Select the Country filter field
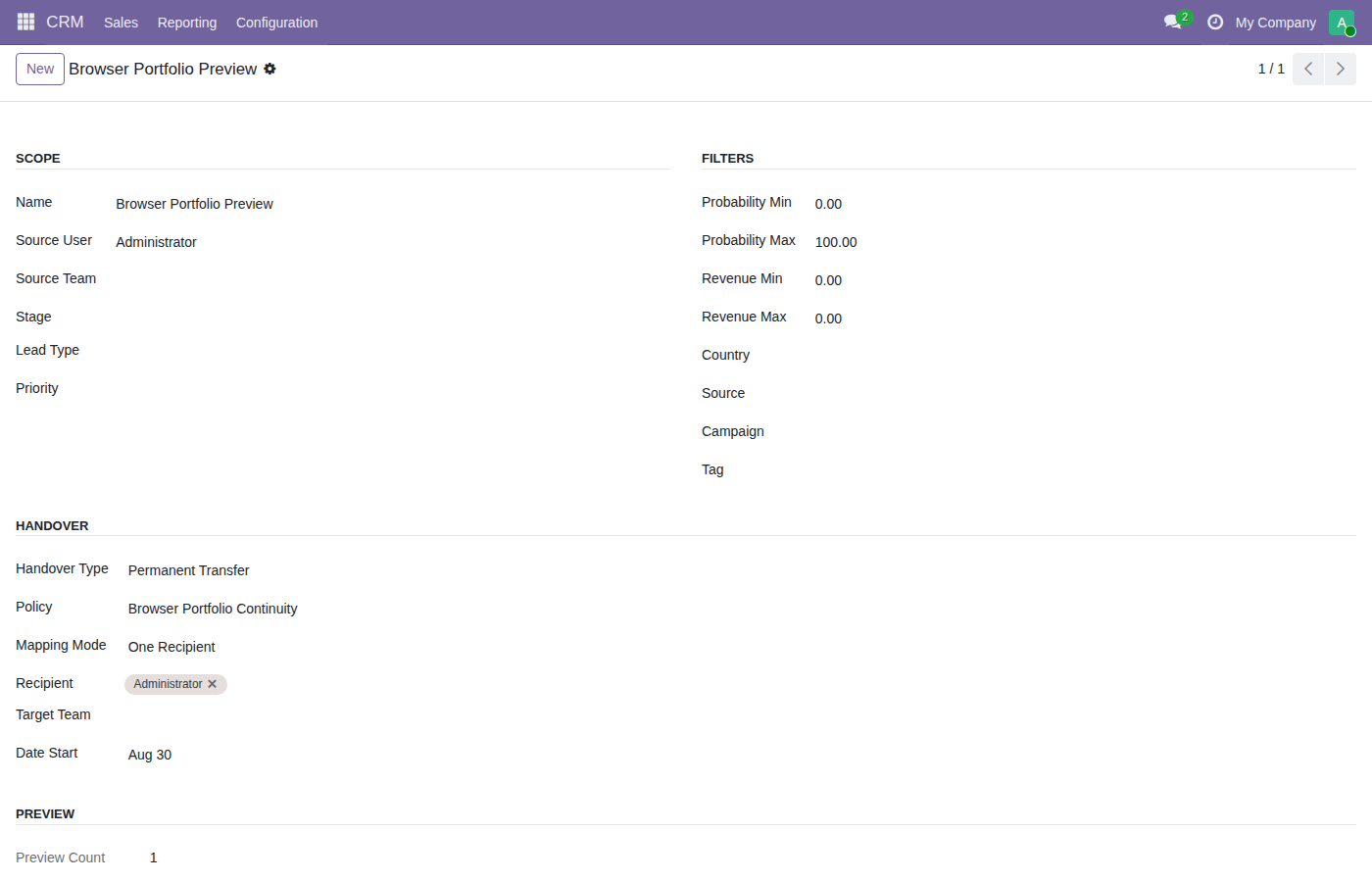This screenshot has height=882, width=1372. (1085, 356)
